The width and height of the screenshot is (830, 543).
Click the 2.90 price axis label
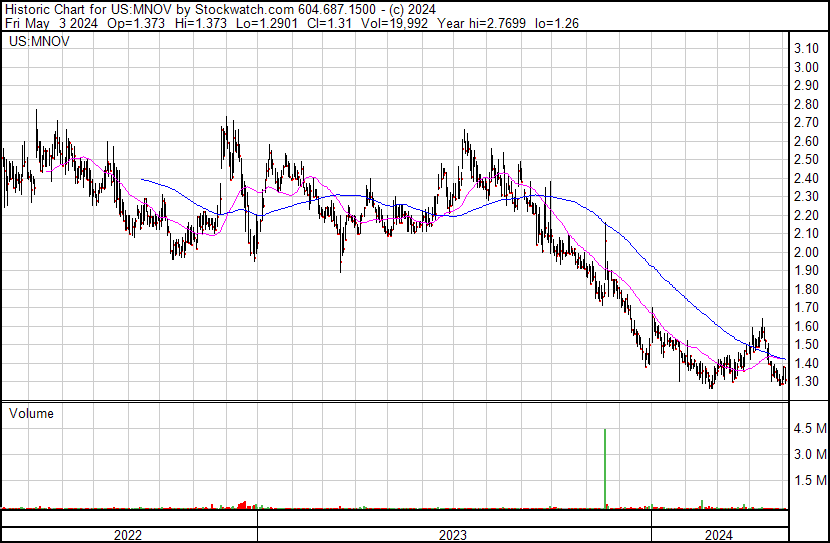806,85
